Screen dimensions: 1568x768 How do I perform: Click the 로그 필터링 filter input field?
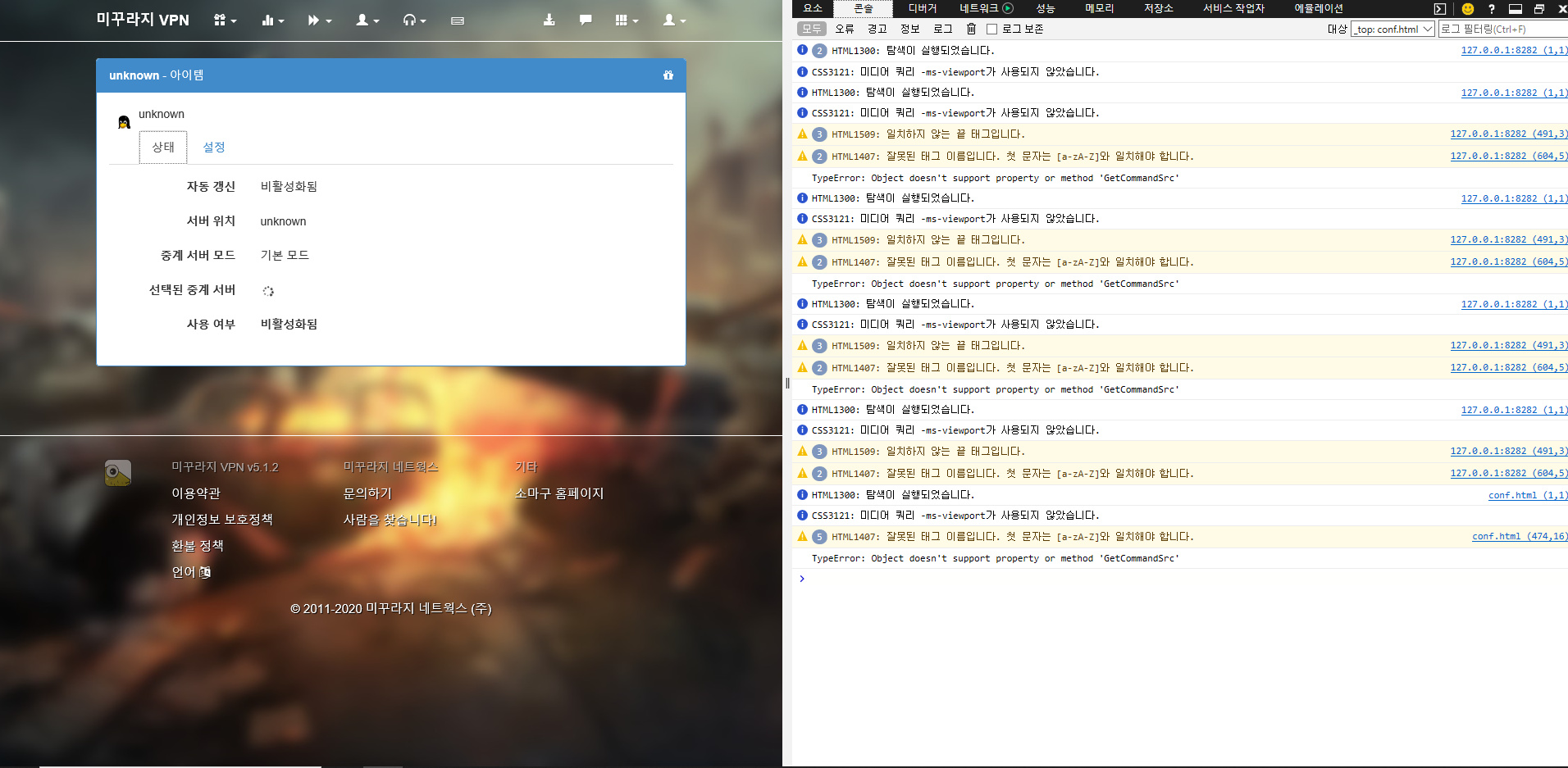pyautogui.click(x=1502, y=29)
